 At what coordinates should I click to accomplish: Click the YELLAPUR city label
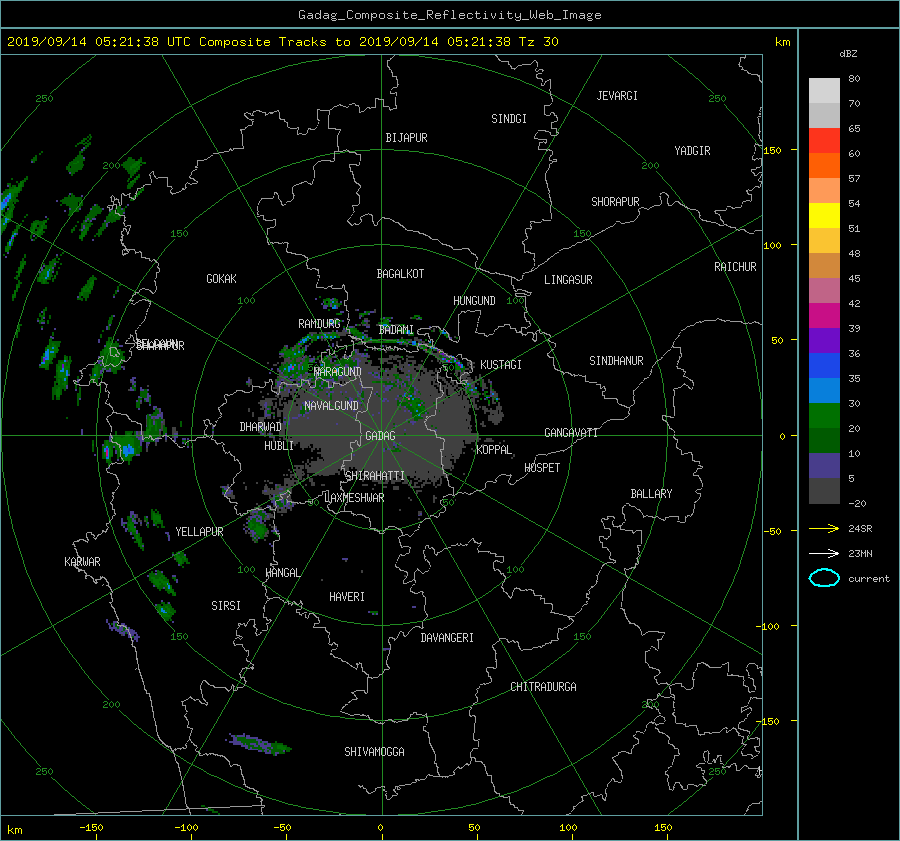point(199,532)
